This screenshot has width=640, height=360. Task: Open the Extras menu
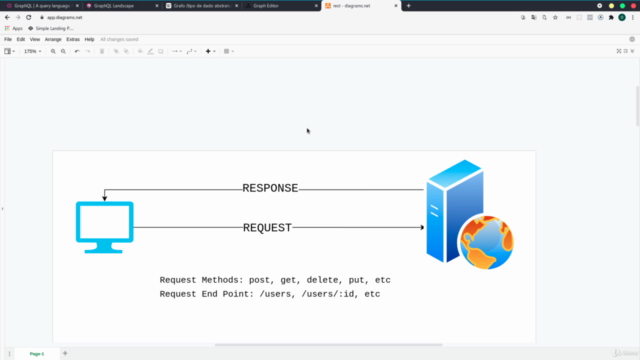pos(73,40)
